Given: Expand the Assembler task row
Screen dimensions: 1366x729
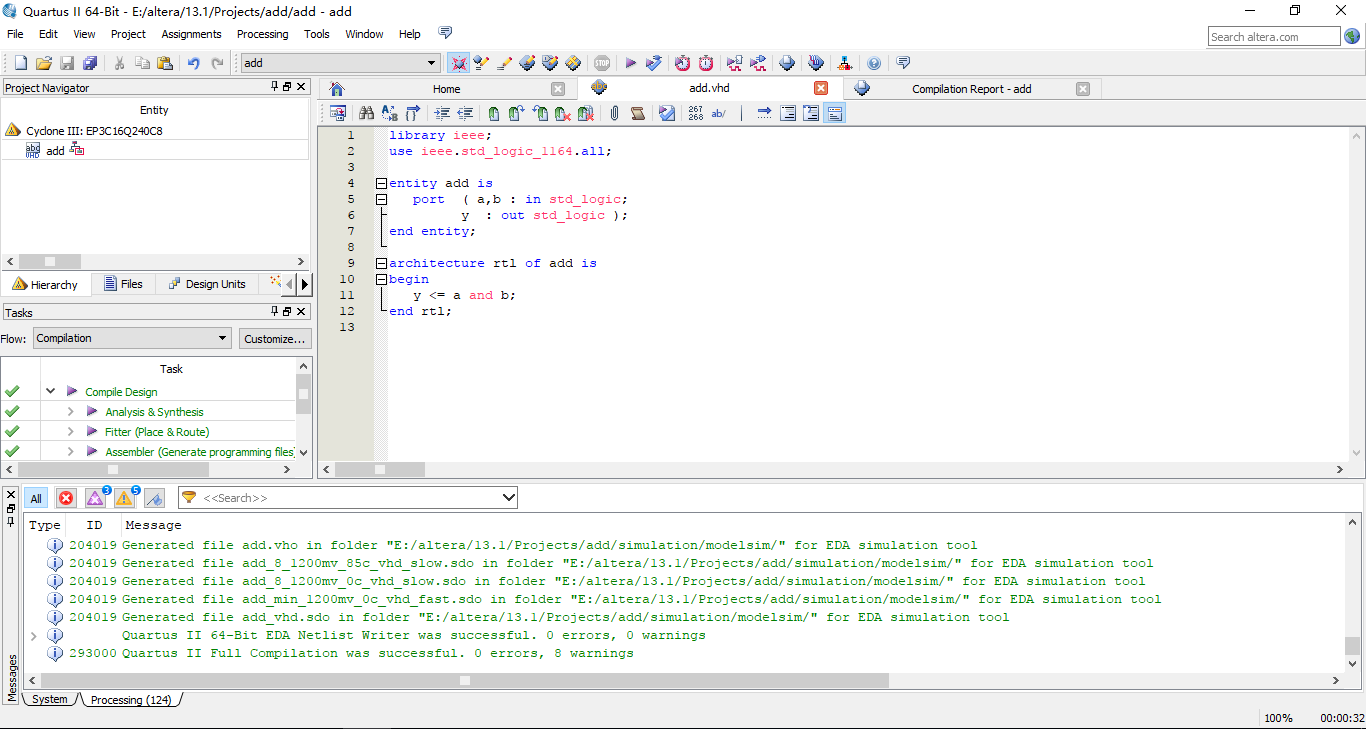Looking at the screenshot, I should tap(70, 452).
